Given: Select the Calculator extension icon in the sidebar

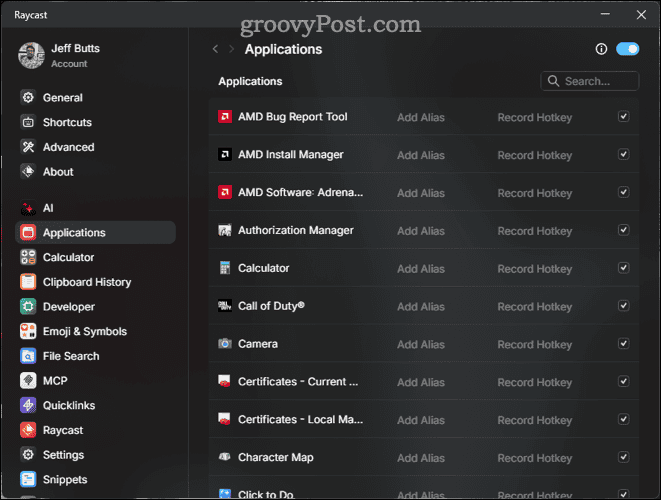Looking at the screenshot, I should tap(28, 257).
